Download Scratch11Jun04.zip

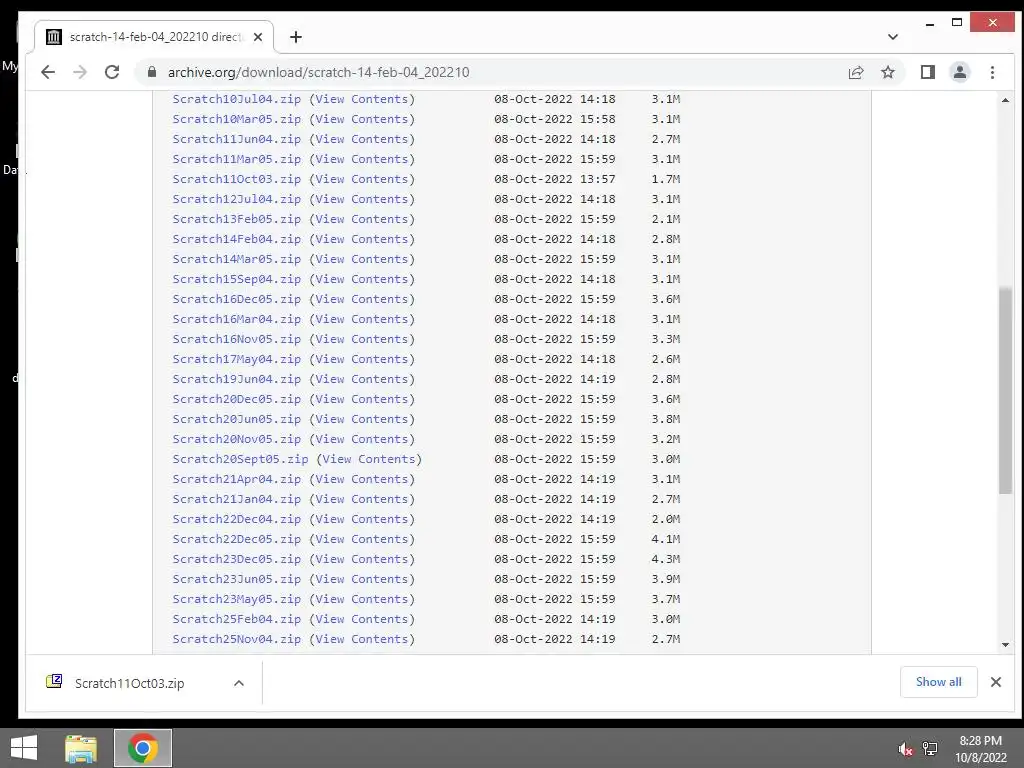[x=236, y=139]
